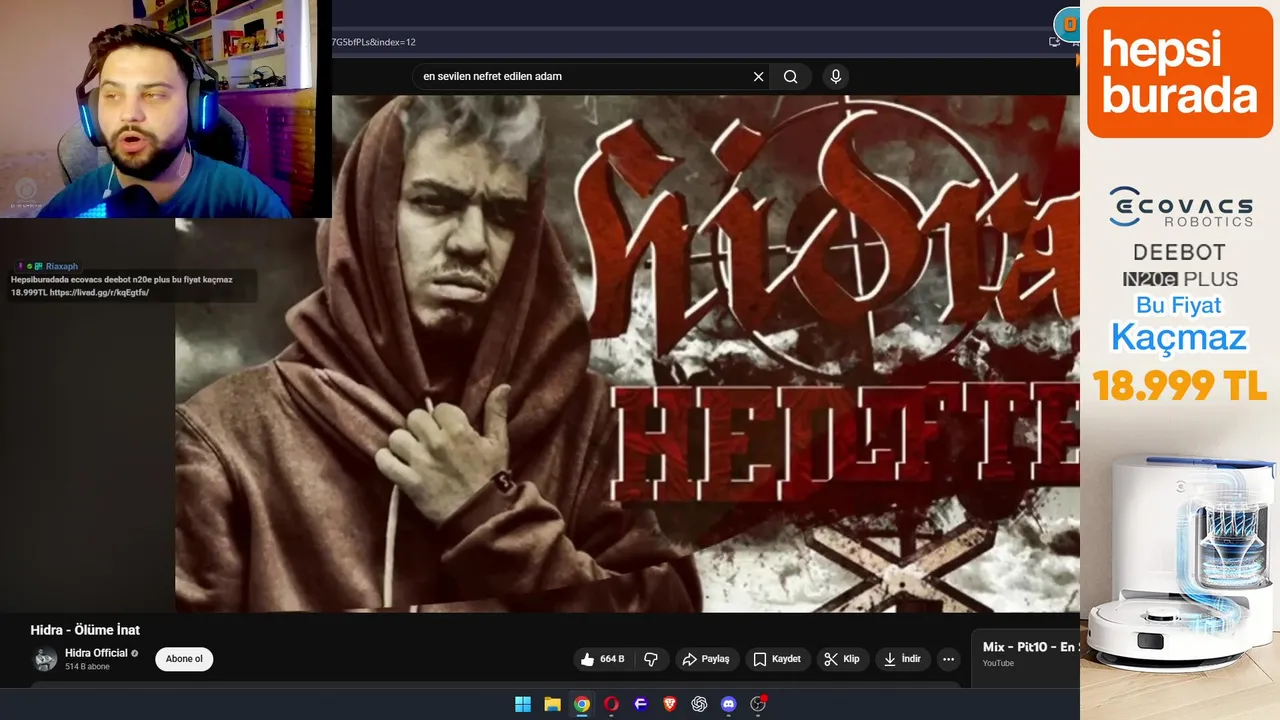The height and width of the screenshot is (720, 1280).
Task: Create a clip with Klip button
Action: 842,659
